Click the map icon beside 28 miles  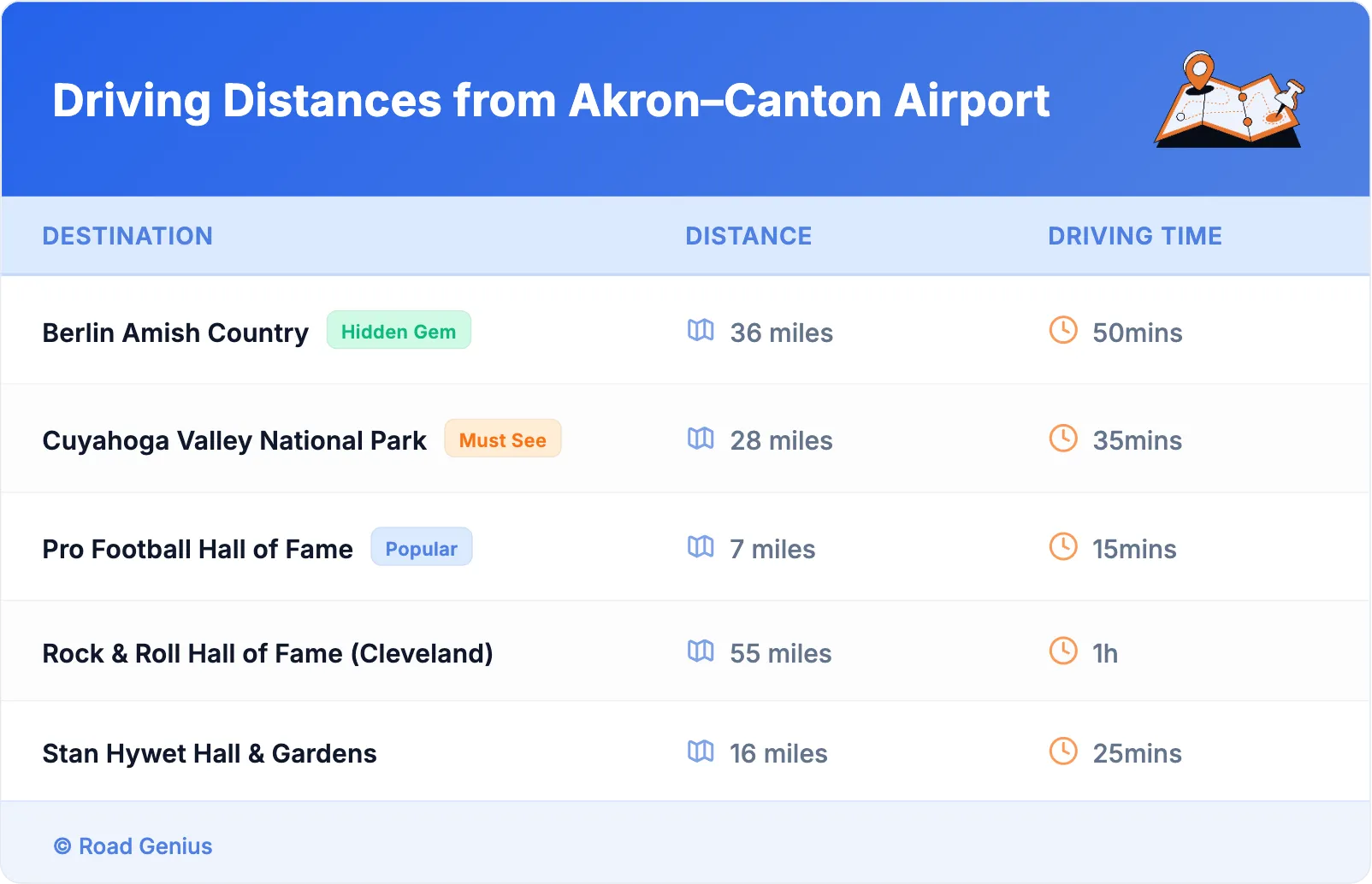[701, 439]
